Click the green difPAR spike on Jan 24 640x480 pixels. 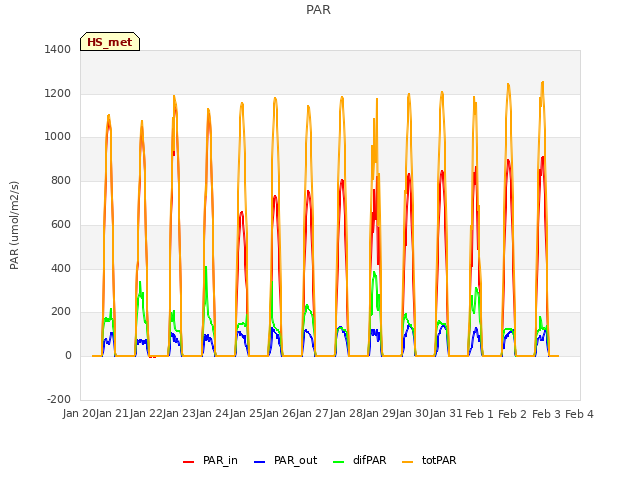(x=206, y=268)
